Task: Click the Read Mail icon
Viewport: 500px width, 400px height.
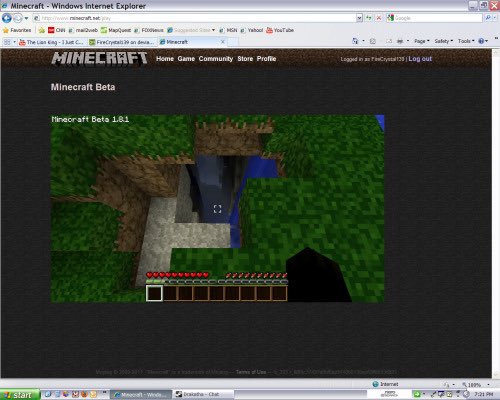Action: coord(389,41)
